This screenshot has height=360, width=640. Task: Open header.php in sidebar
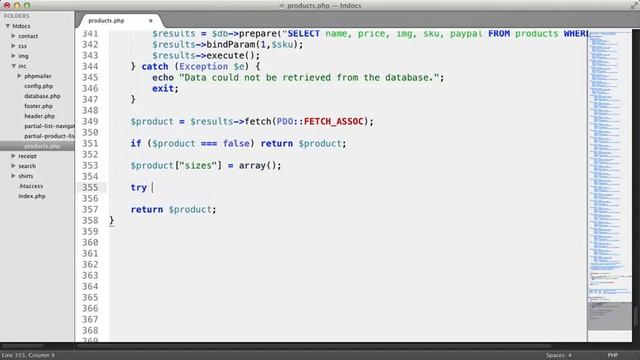point(39,116)
